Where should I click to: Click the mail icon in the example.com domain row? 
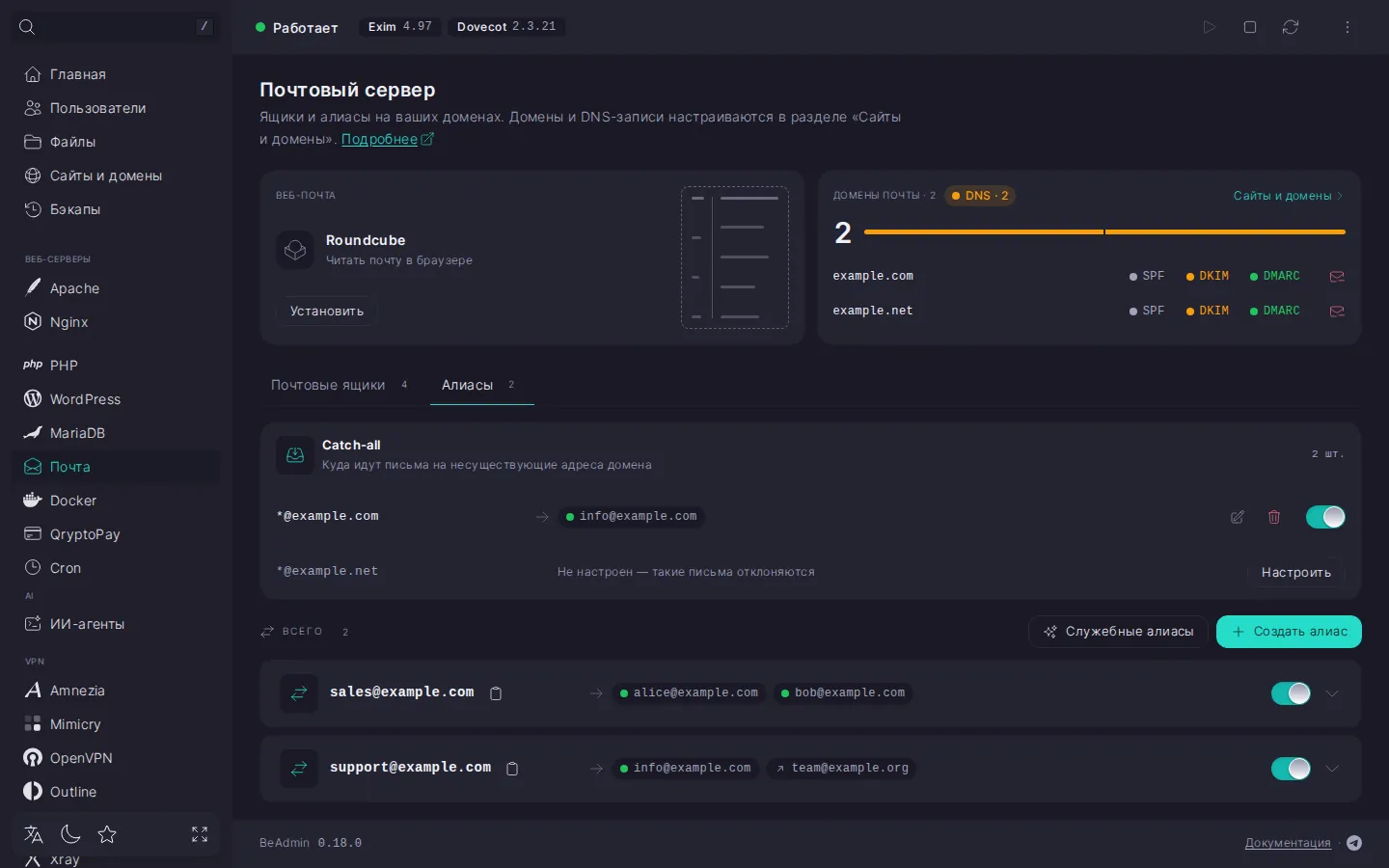[x=1337, y=277]
